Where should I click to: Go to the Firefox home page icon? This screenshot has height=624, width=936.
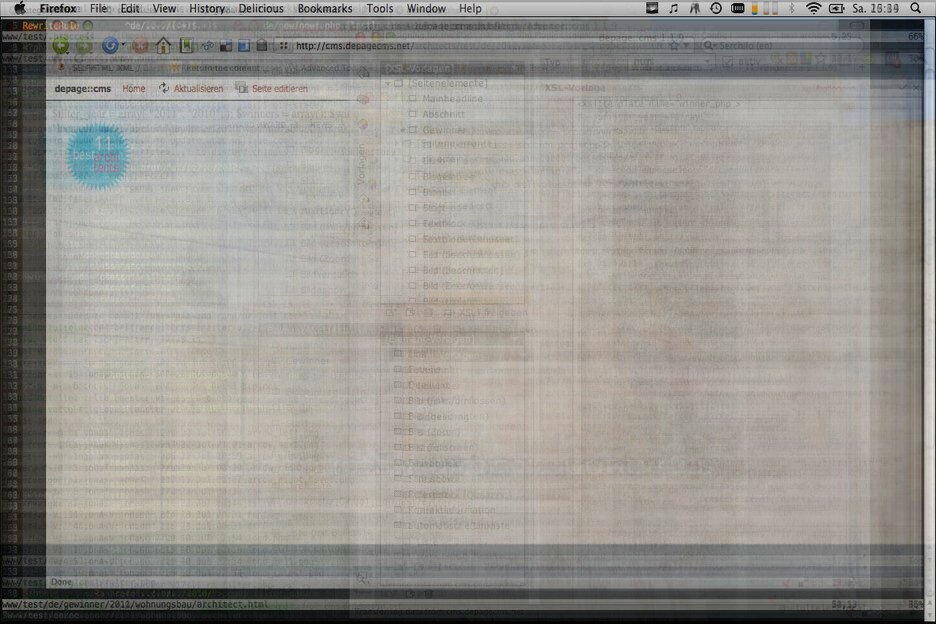tap(163, 45)
